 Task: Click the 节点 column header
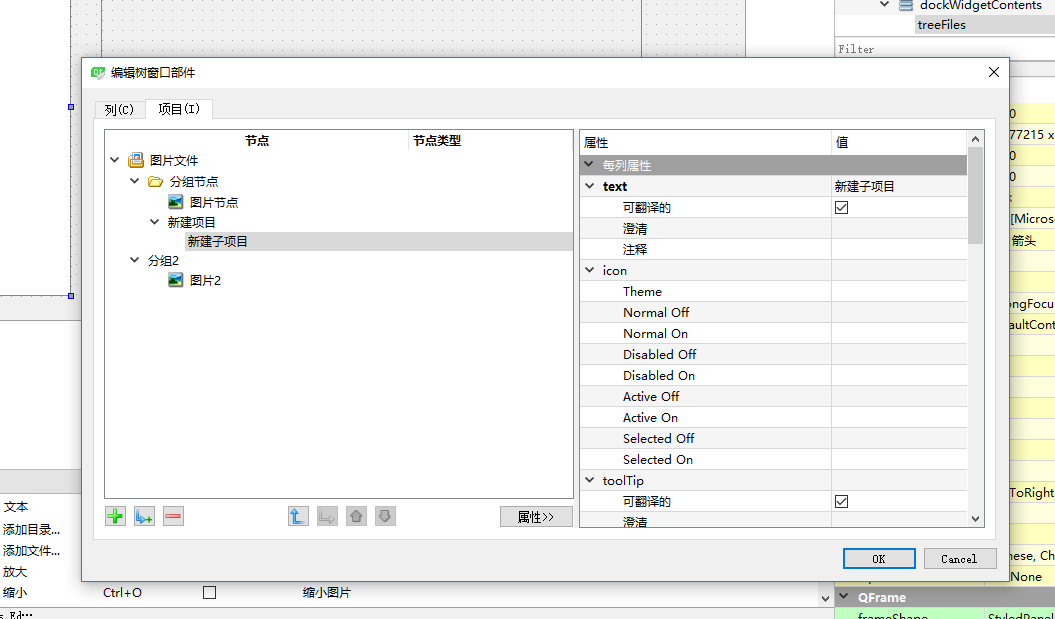pos(257,141)
